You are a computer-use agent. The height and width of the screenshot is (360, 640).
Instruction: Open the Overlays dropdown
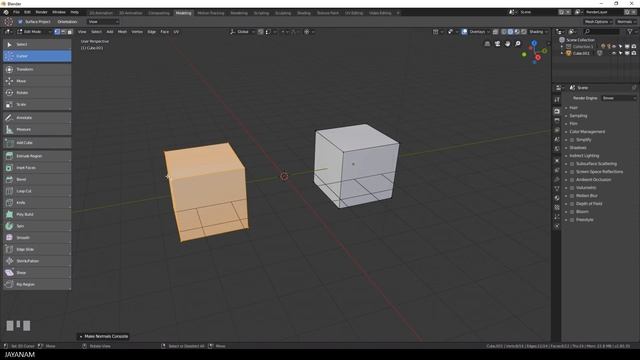tap(479, 32)
